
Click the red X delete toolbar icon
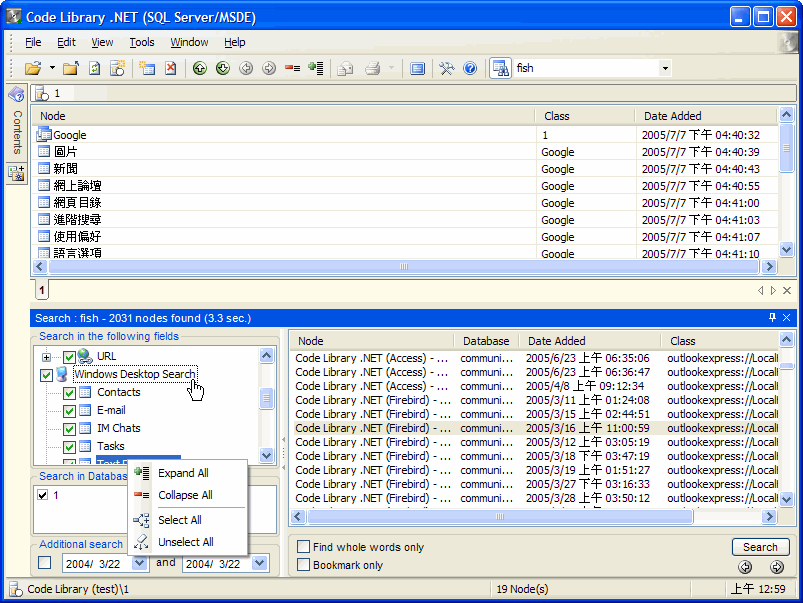tap(171, 68)
